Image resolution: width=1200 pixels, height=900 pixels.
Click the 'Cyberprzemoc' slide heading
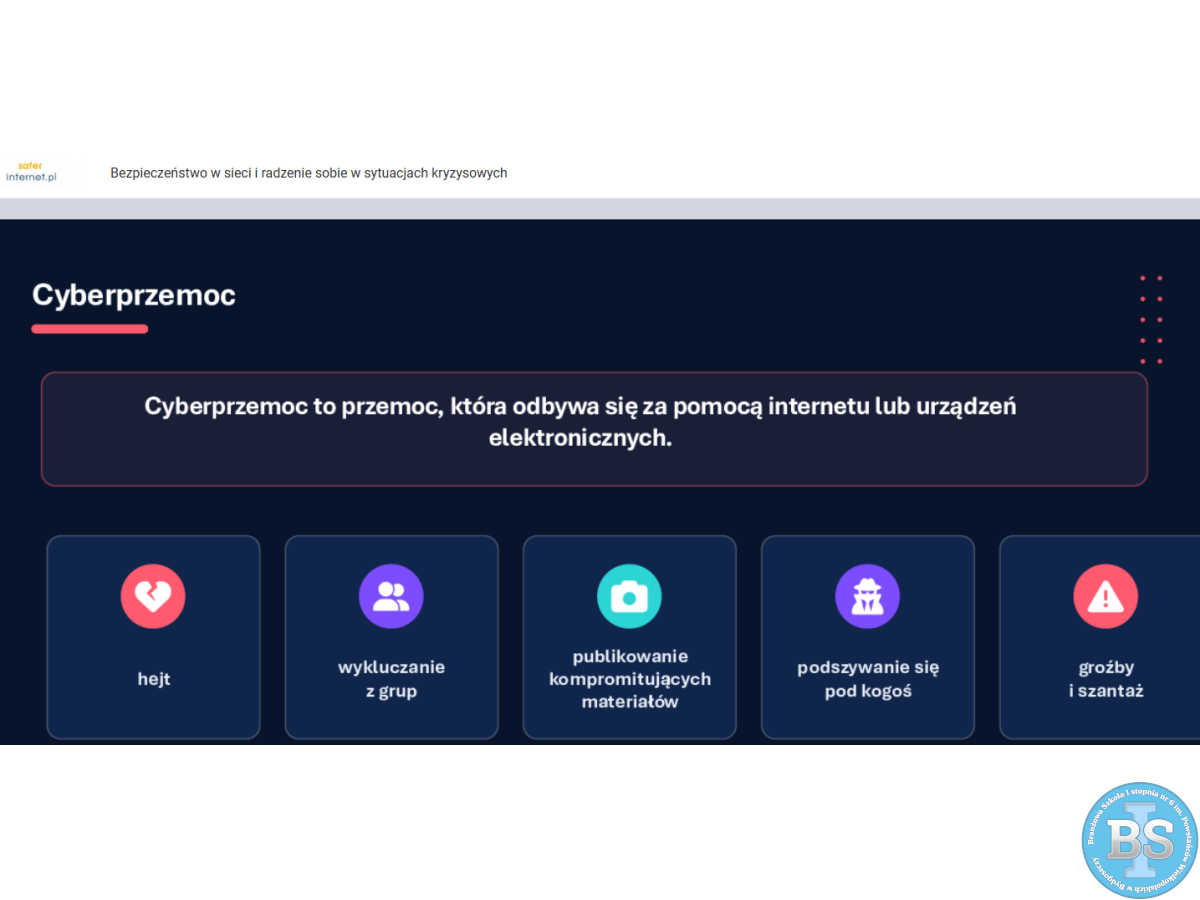pos(134,295)
